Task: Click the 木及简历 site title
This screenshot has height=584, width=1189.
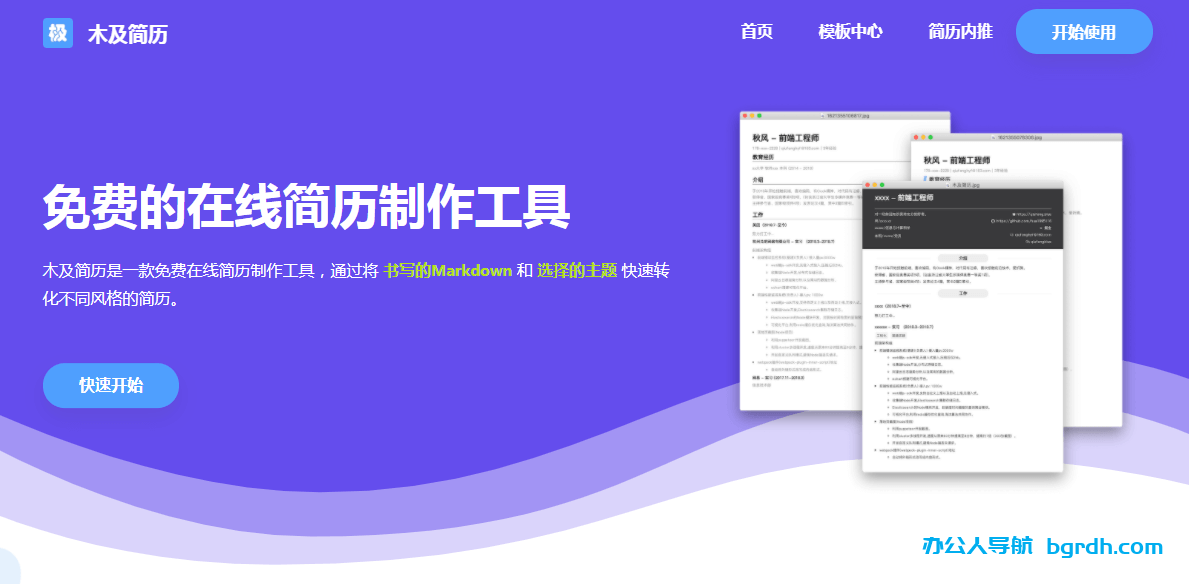Action: click(x=126, y=33)
